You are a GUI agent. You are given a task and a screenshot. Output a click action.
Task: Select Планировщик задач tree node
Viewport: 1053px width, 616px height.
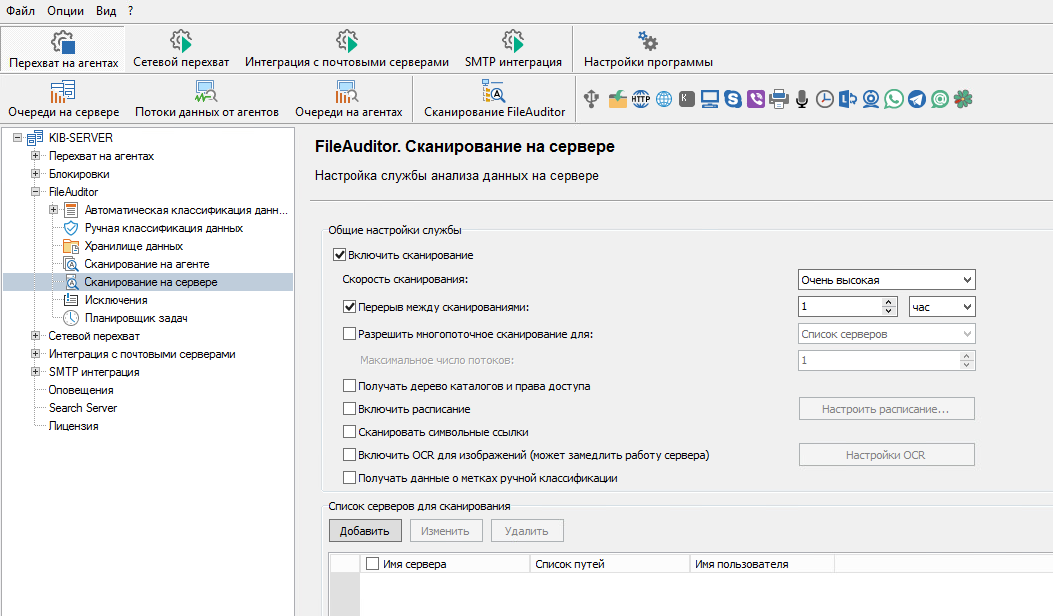coord(136,318)
